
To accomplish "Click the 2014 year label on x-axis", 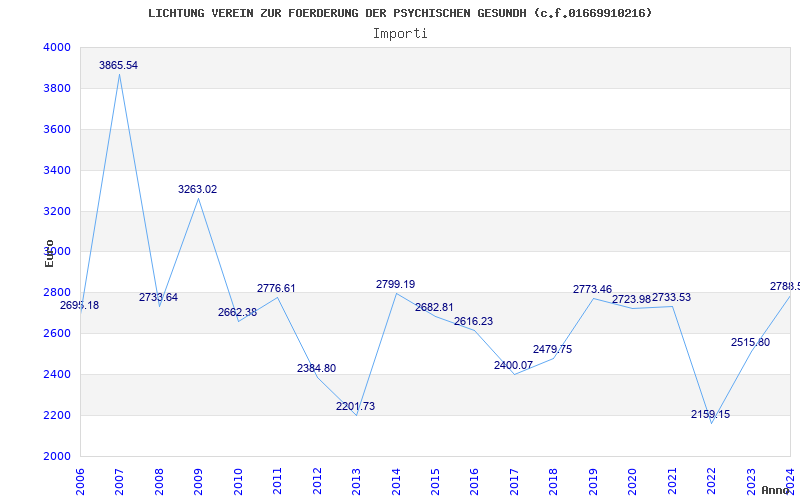I will (396, 482).
